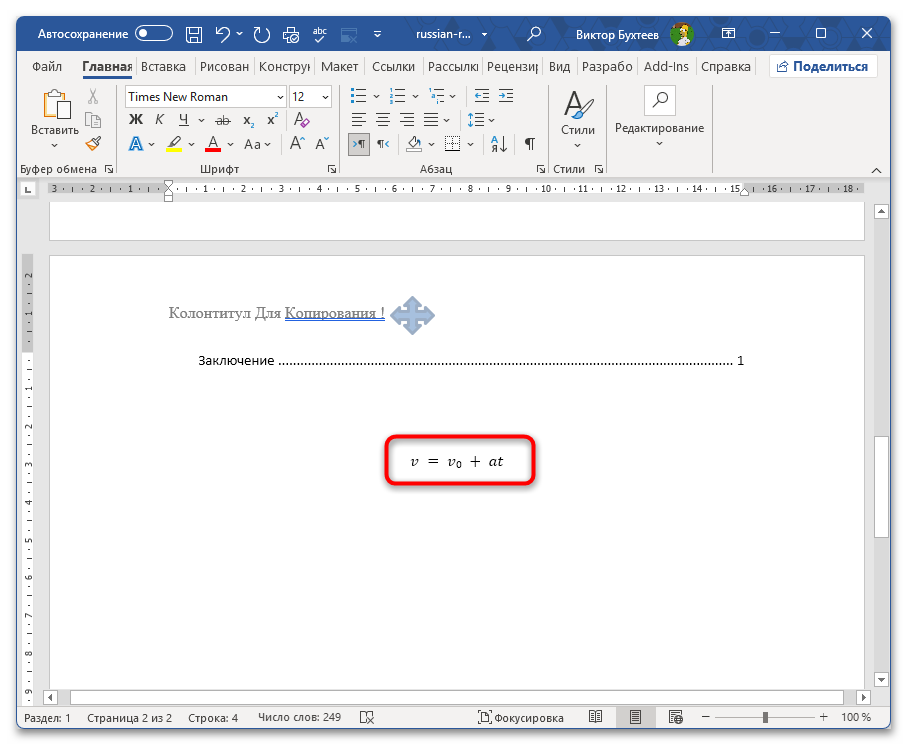Toggle the Автосохранение switch
The height and width of the screenshot is (745, 907).
coord(154,34)
